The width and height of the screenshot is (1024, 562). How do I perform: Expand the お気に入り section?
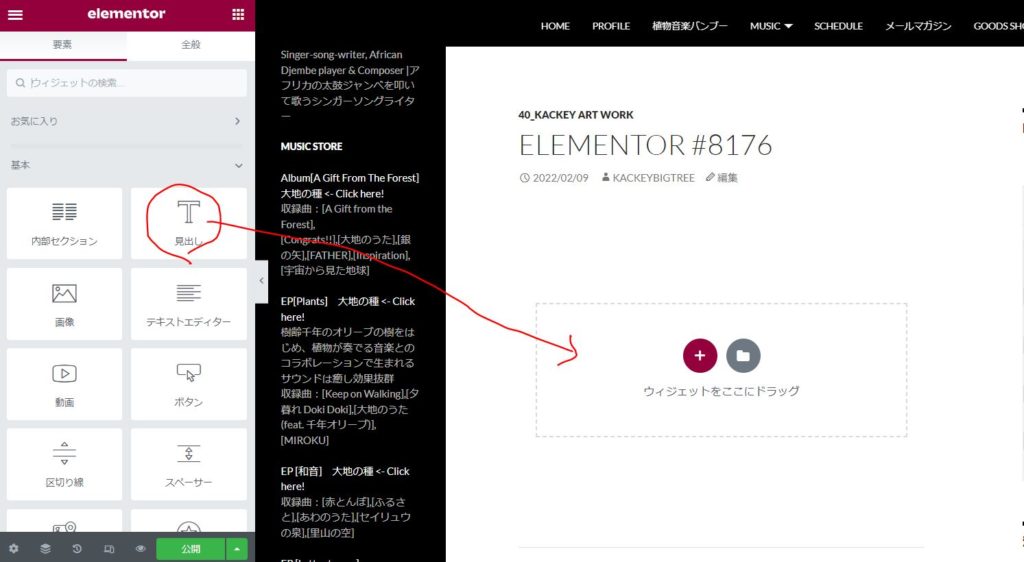point(127,121)
